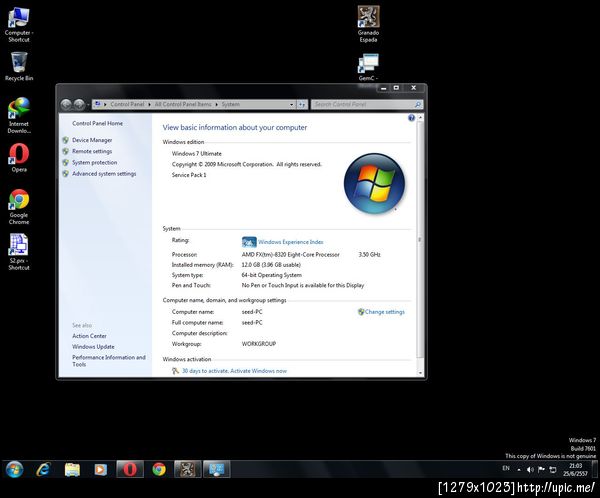This screenshot has height=498, width=600.
Task: Click the 64-bit Operating System text
Action: [x=272, y=275]
